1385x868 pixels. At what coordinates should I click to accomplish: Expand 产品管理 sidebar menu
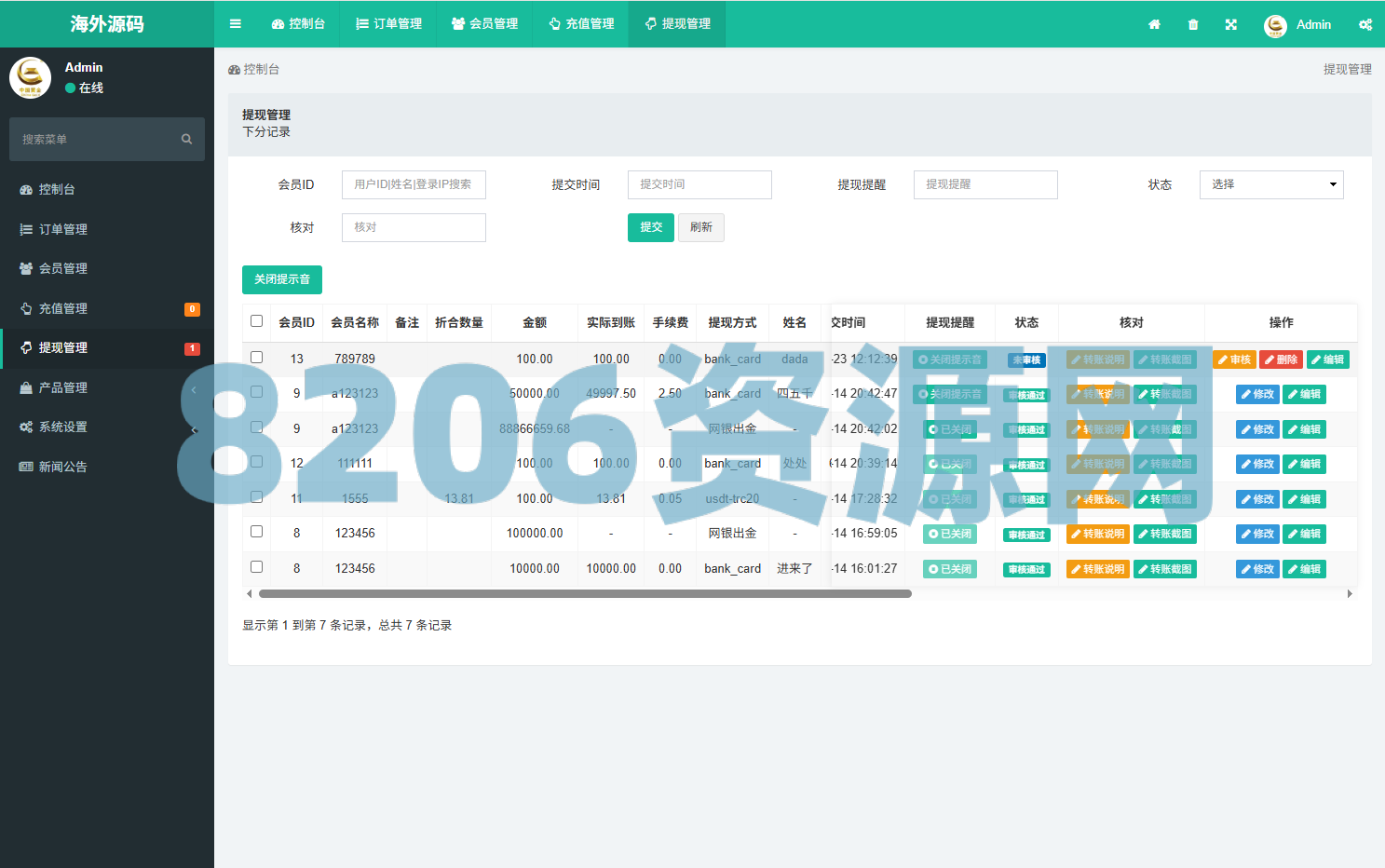pyautogui.click(x=63, y=387)
